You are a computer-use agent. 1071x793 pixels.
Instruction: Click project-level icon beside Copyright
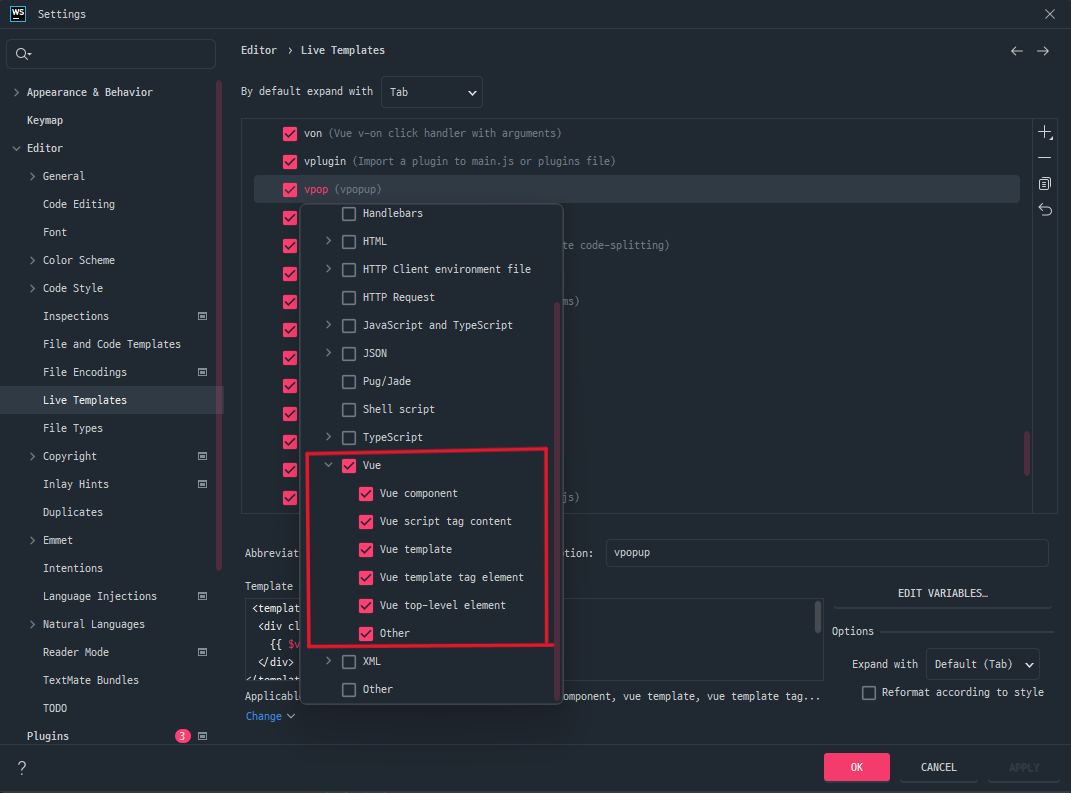(x=202, y=456)
